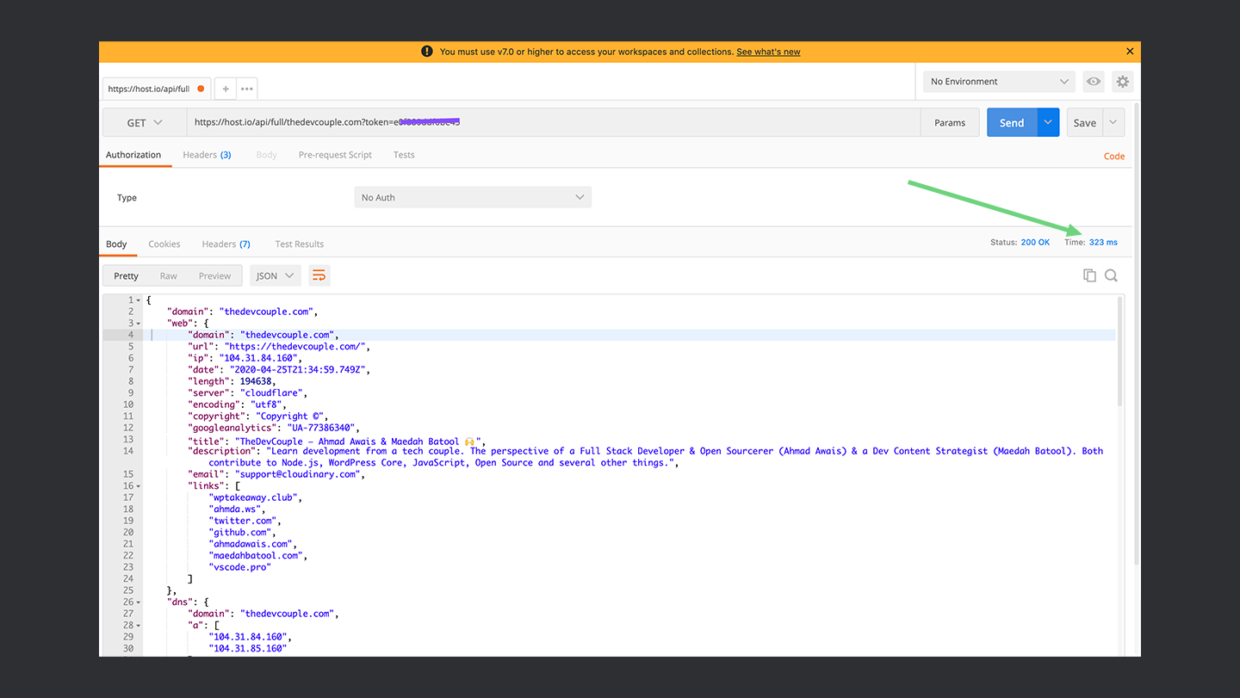1240x698 pixels.
Task: Click the environment quick look eye icon
Action: pos(1093,82)
